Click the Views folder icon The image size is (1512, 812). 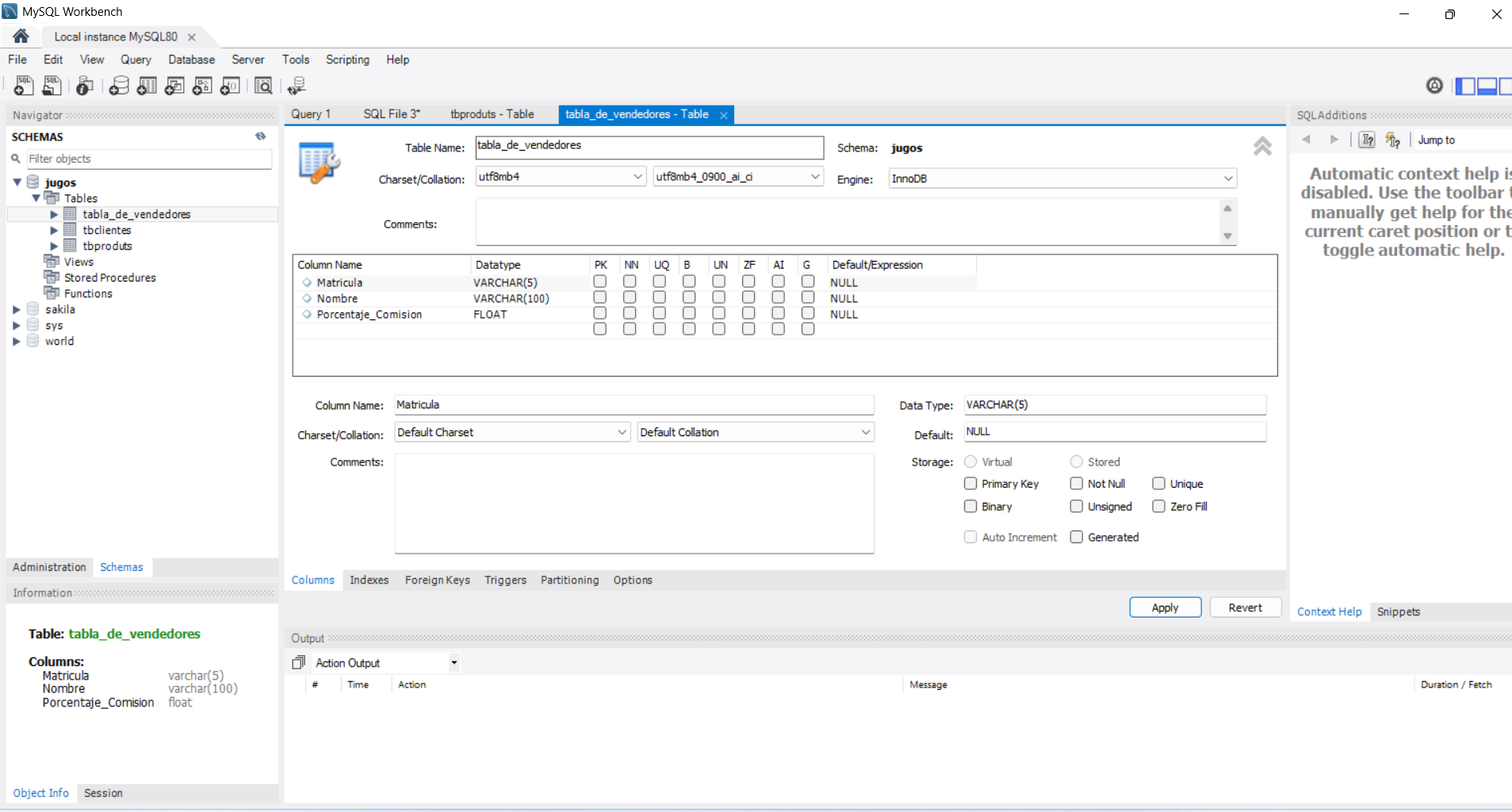52,261
